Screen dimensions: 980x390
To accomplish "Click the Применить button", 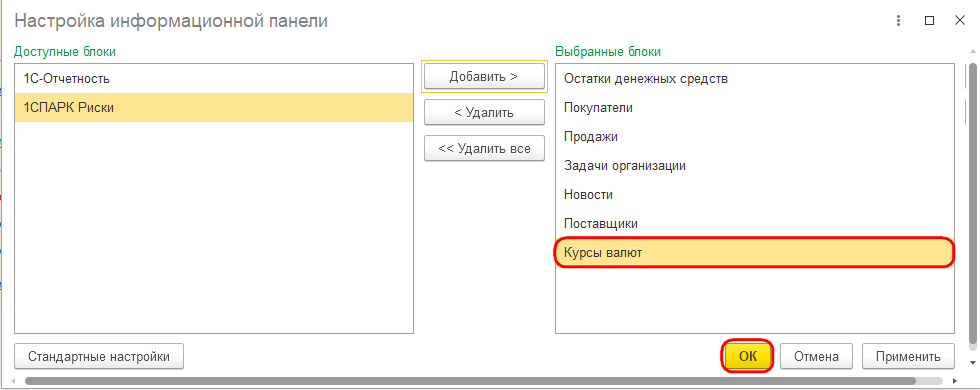I will point(908,357).
